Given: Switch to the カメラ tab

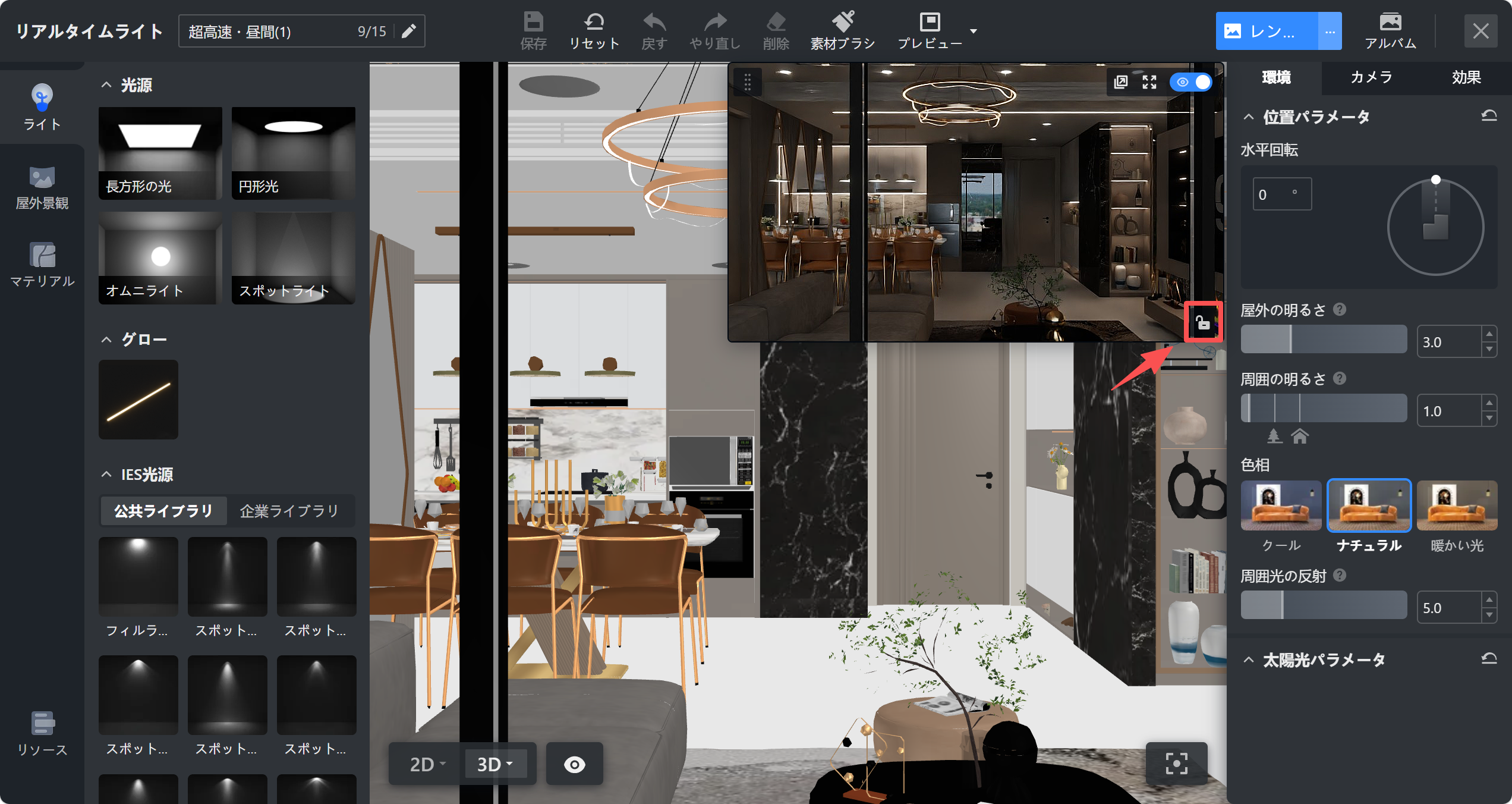Looking at the screenshot, I should [x=1371, y=77].
